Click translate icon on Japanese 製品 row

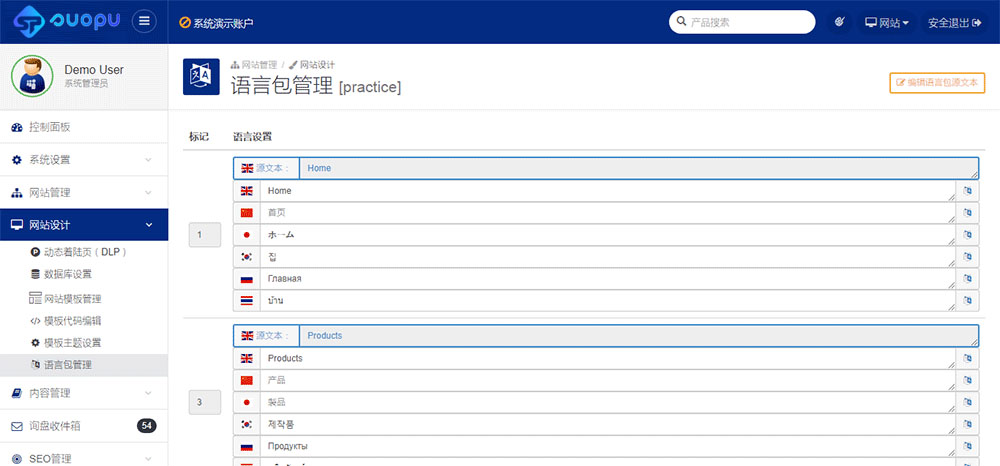pos(967,402)
